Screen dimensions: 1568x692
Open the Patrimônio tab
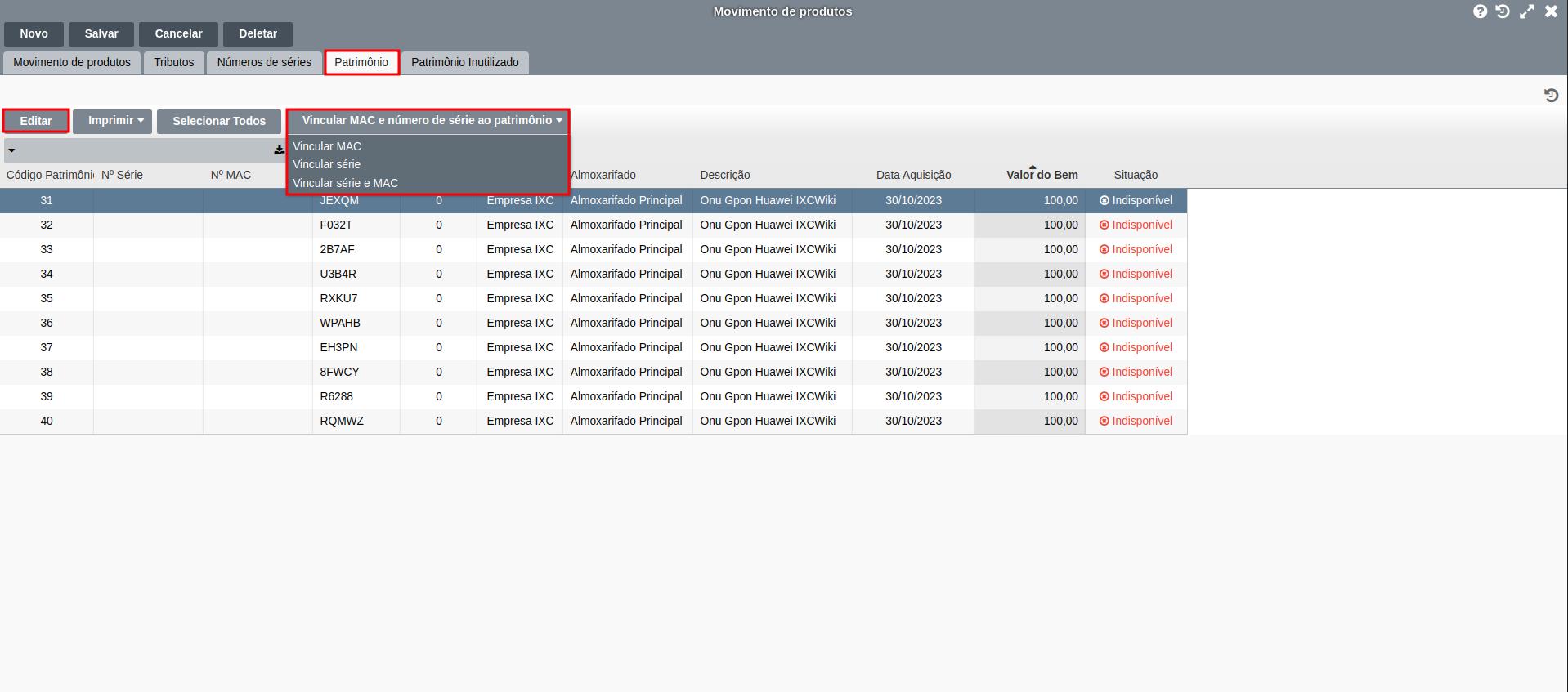361,62
